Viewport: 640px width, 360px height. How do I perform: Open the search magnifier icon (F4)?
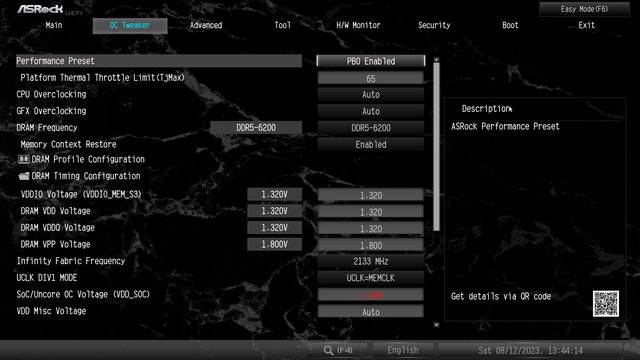click(329, 350)
